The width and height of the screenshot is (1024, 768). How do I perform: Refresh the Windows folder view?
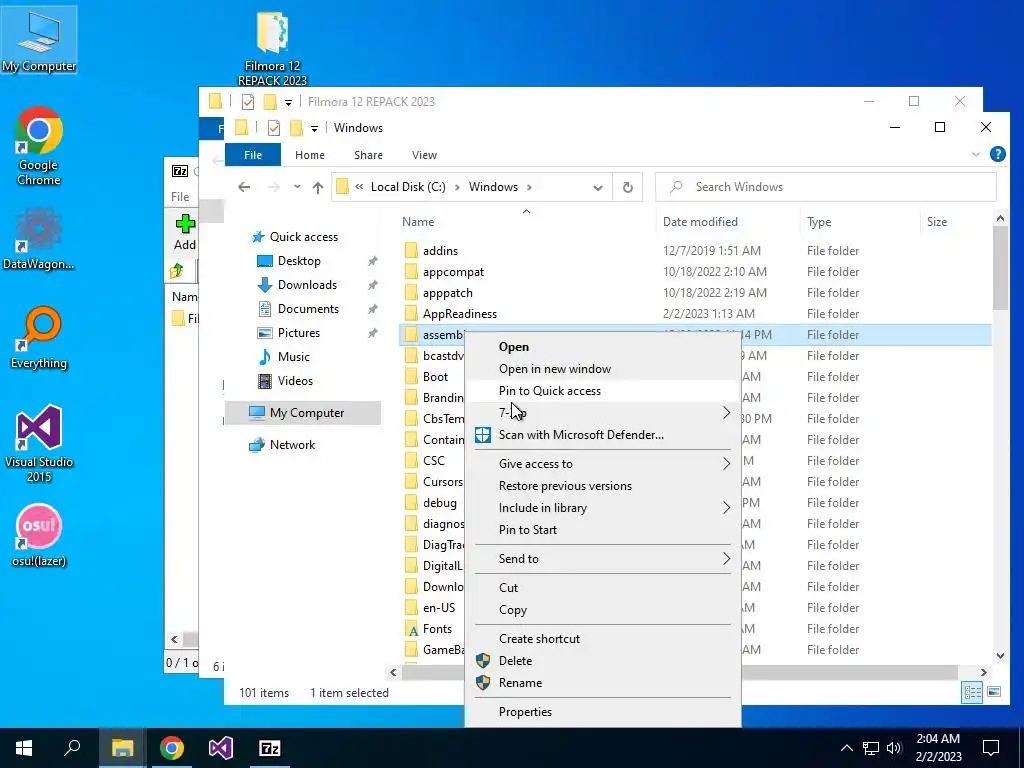(628, 187)
